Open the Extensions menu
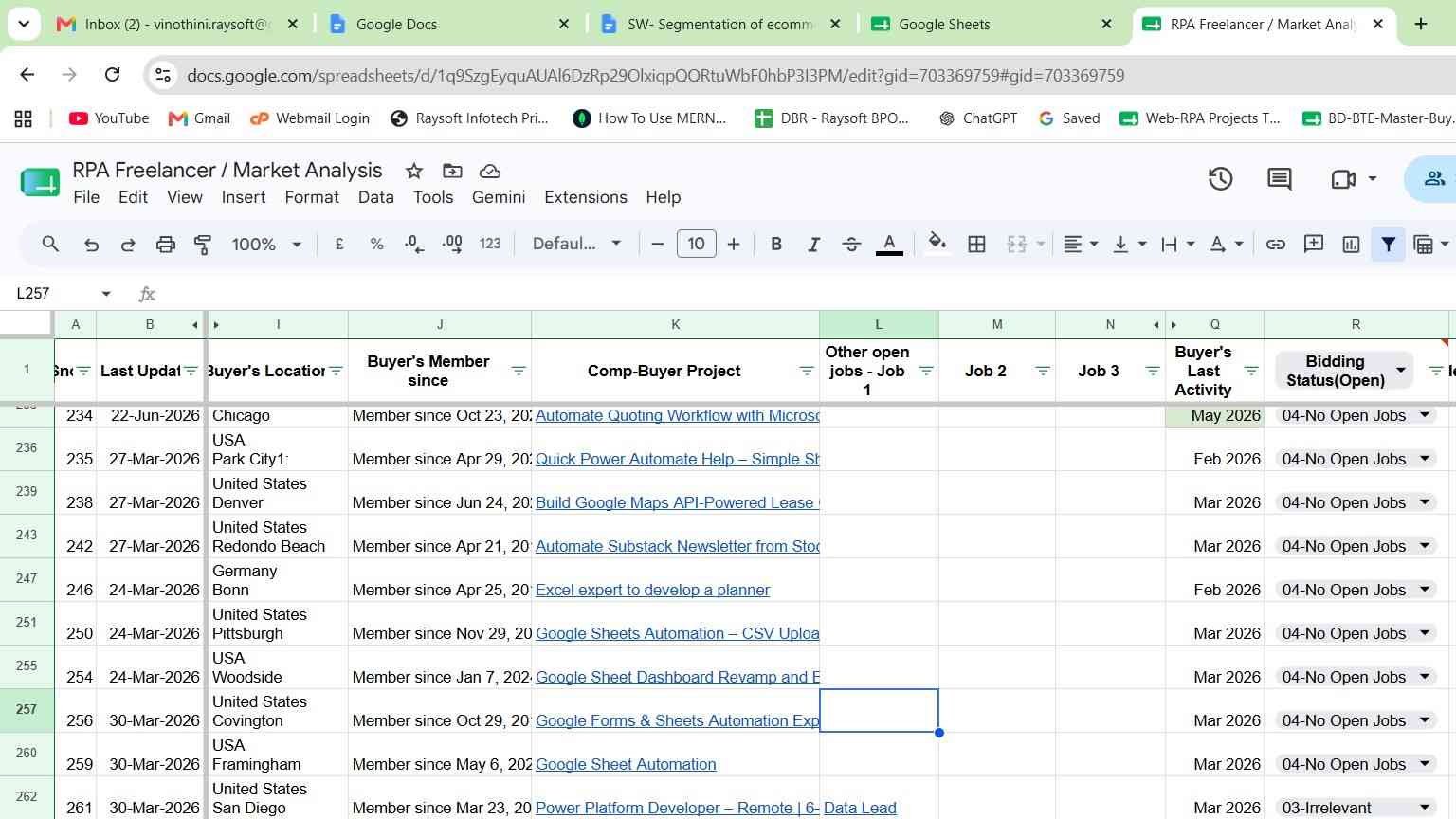1456x819 pixels. coord(585,197)
